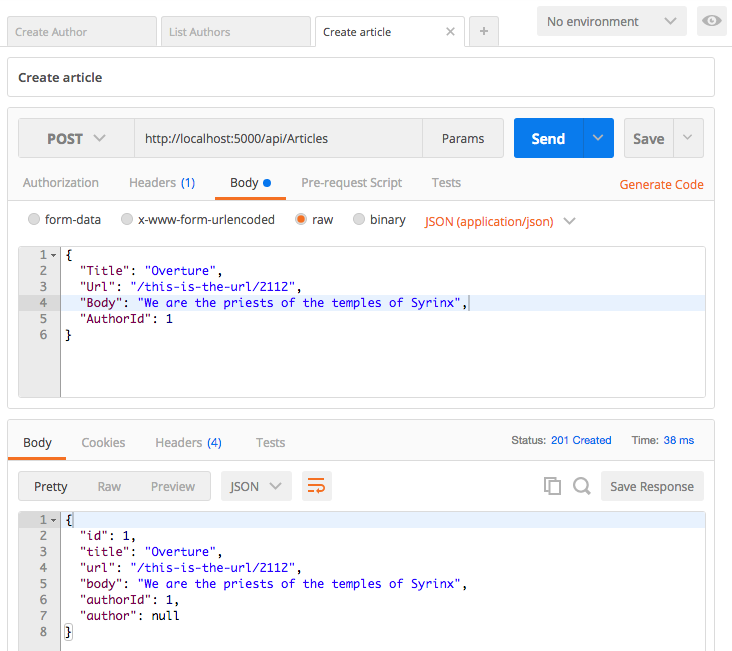Open the response Cookies tab

(x=103, y=442)
